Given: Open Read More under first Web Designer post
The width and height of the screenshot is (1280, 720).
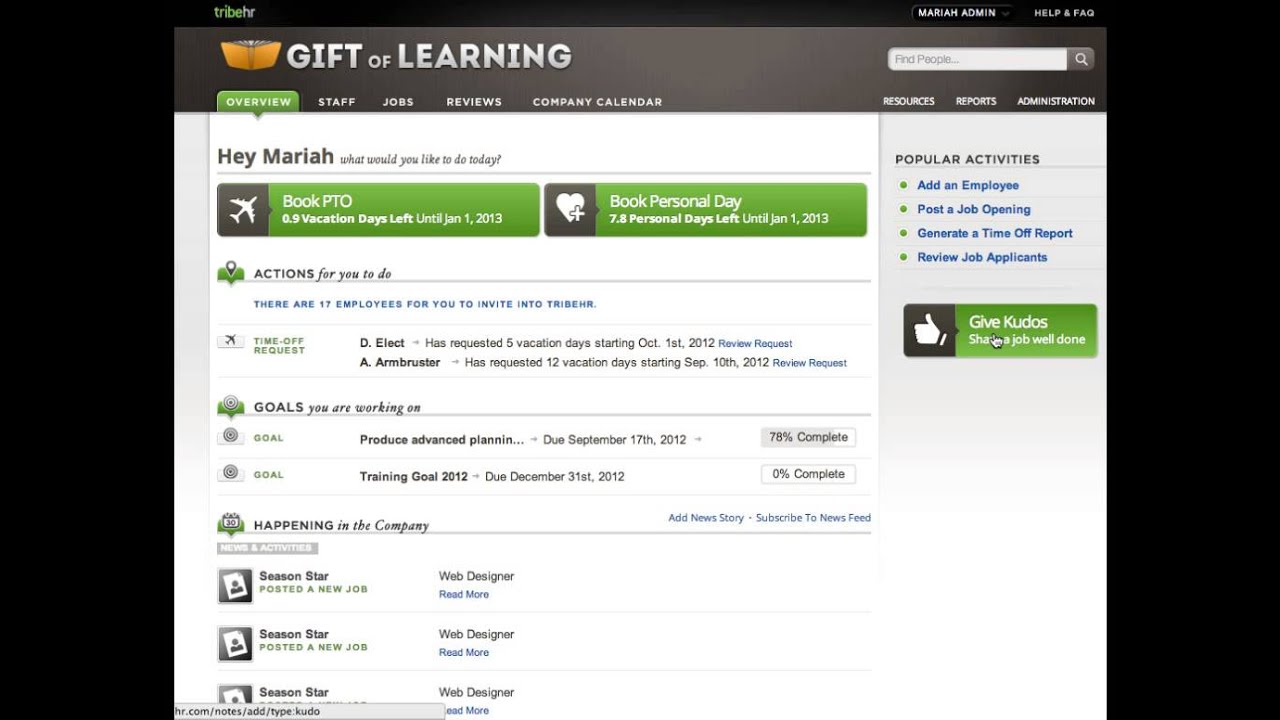Looking at the screenshot, I should coord(464,594).
